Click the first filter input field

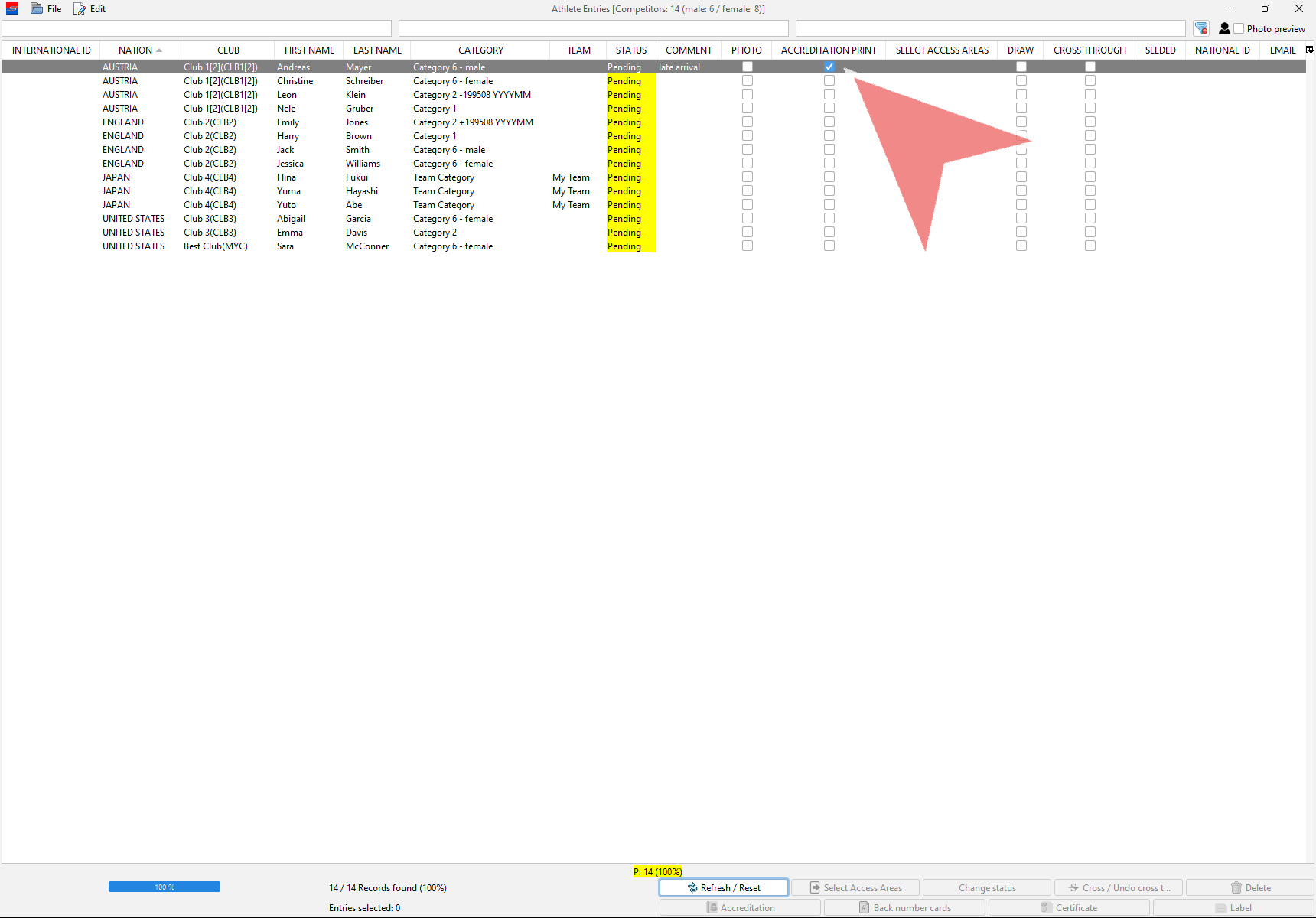(x=197, y=28)
